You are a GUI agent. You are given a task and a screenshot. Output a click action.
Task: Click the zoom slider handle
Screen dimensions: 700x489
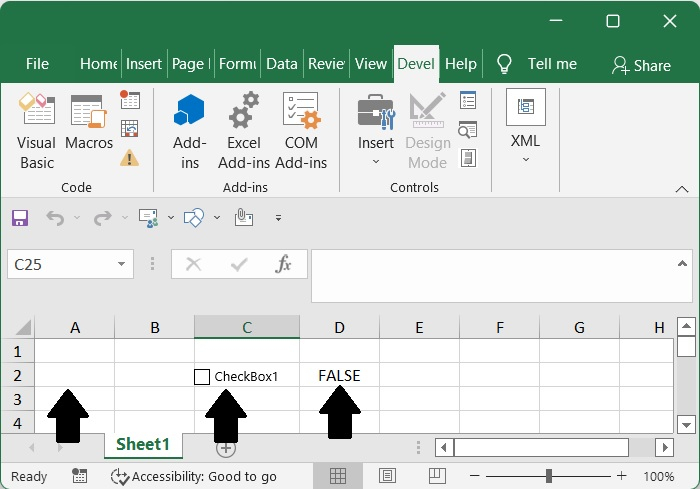549,476
